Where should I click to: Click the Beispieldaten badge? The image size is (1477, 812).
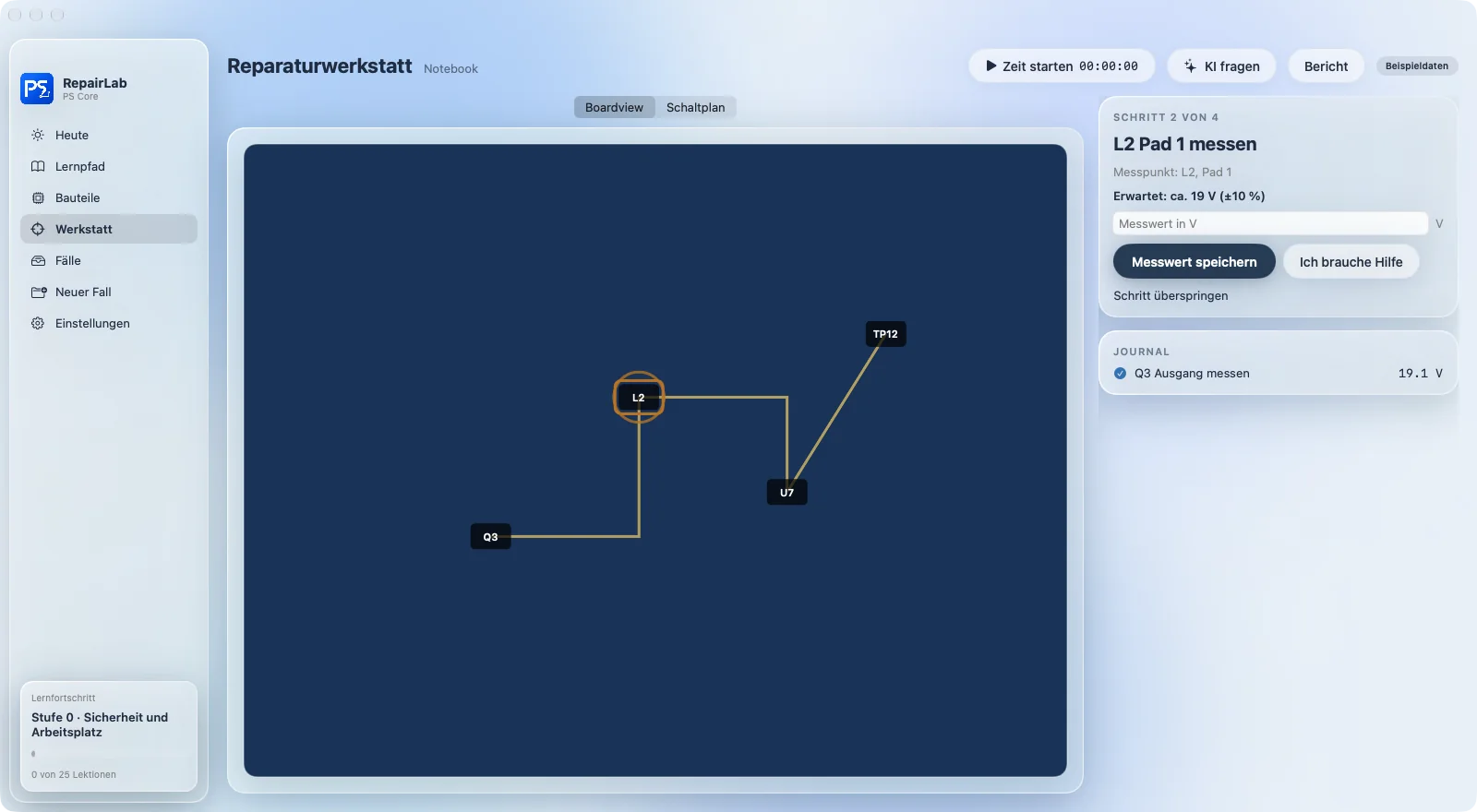[1417, 66]
